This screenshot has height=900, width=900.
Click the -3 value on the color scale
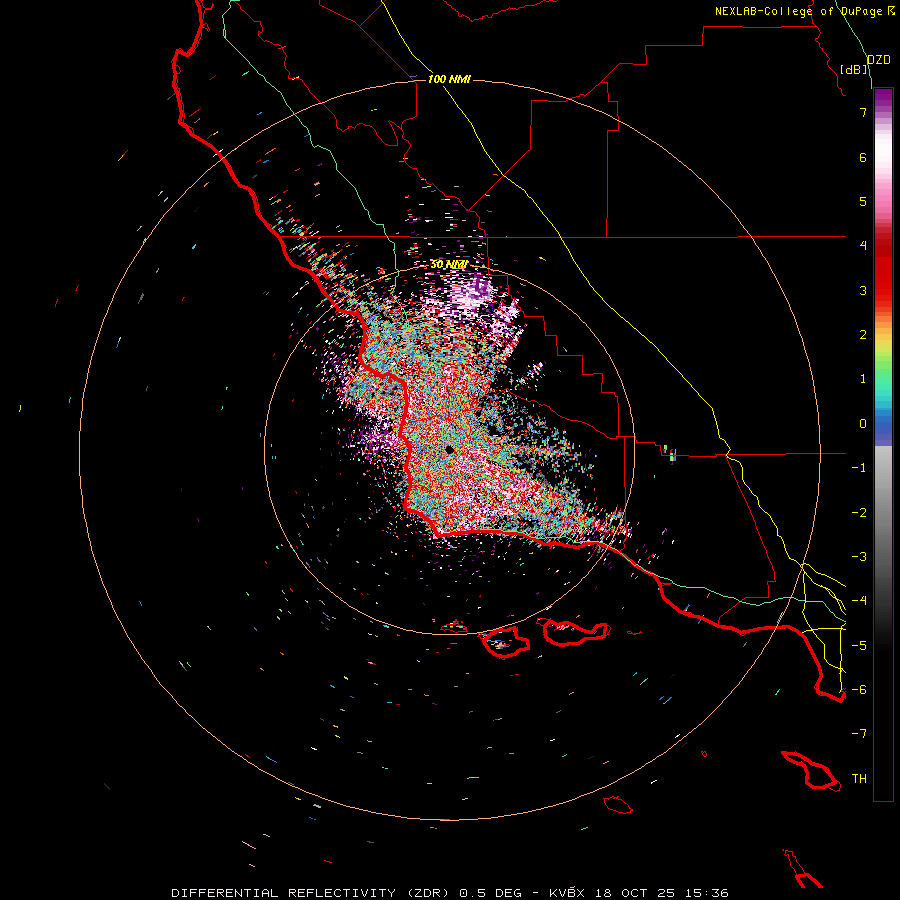[859, 557]
